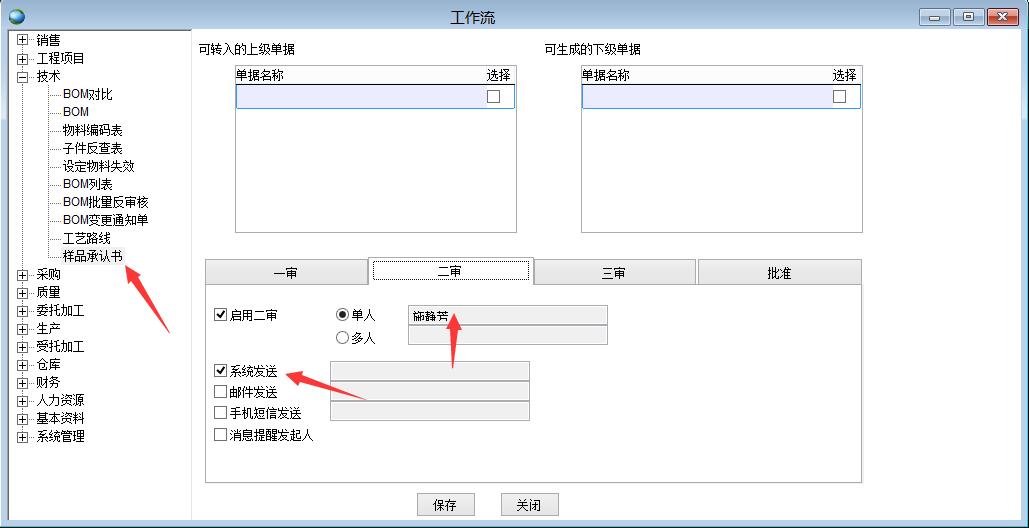Screen dimensions: 1029x528
Task: Expand the 系统管理 tree node
Action: click(23, 436)
